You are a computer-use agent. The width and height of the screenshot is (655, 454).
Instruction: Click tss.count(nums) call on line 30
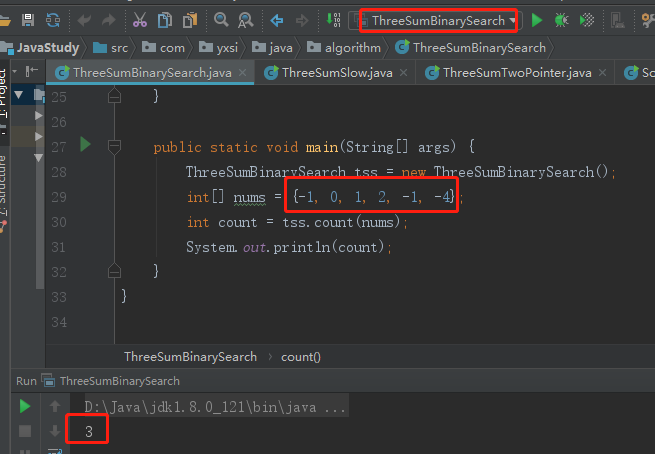coord(341,222)
